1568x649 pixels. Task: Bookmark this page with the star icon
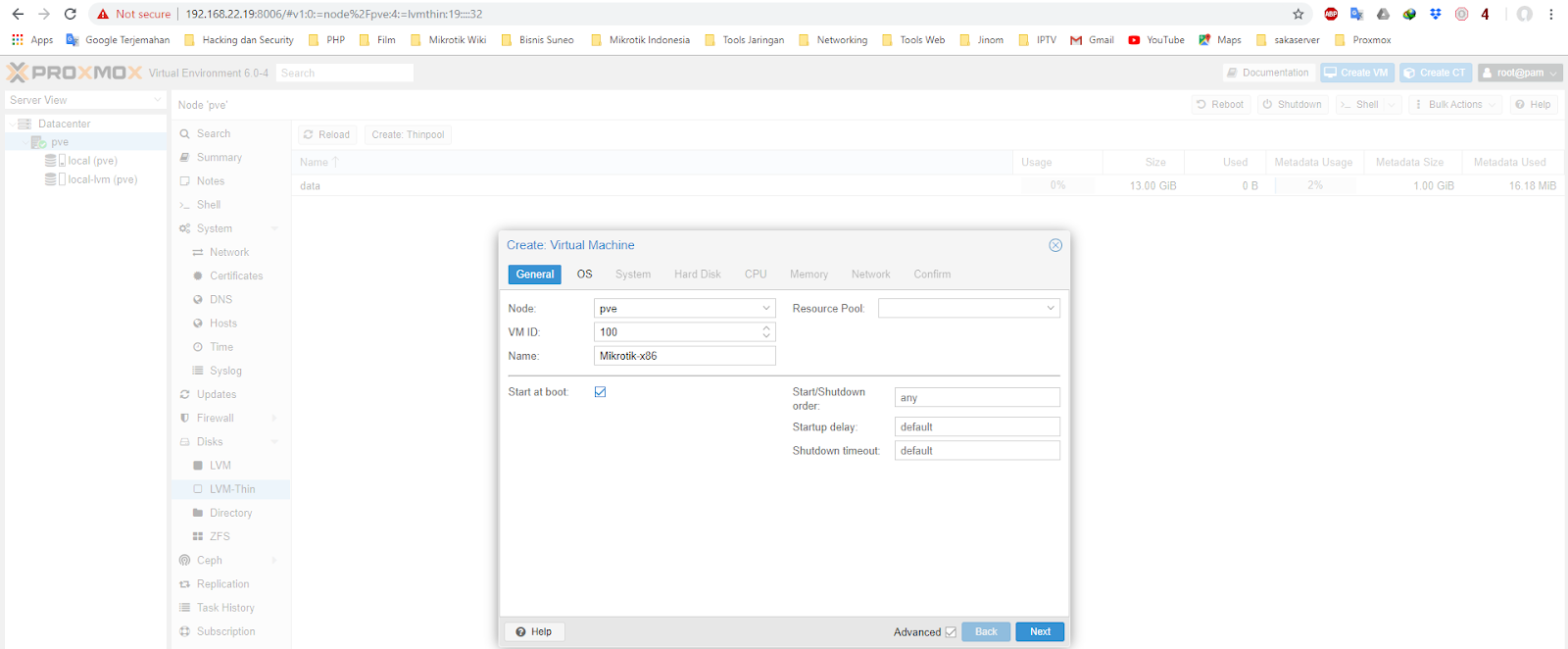(1298, 14)
